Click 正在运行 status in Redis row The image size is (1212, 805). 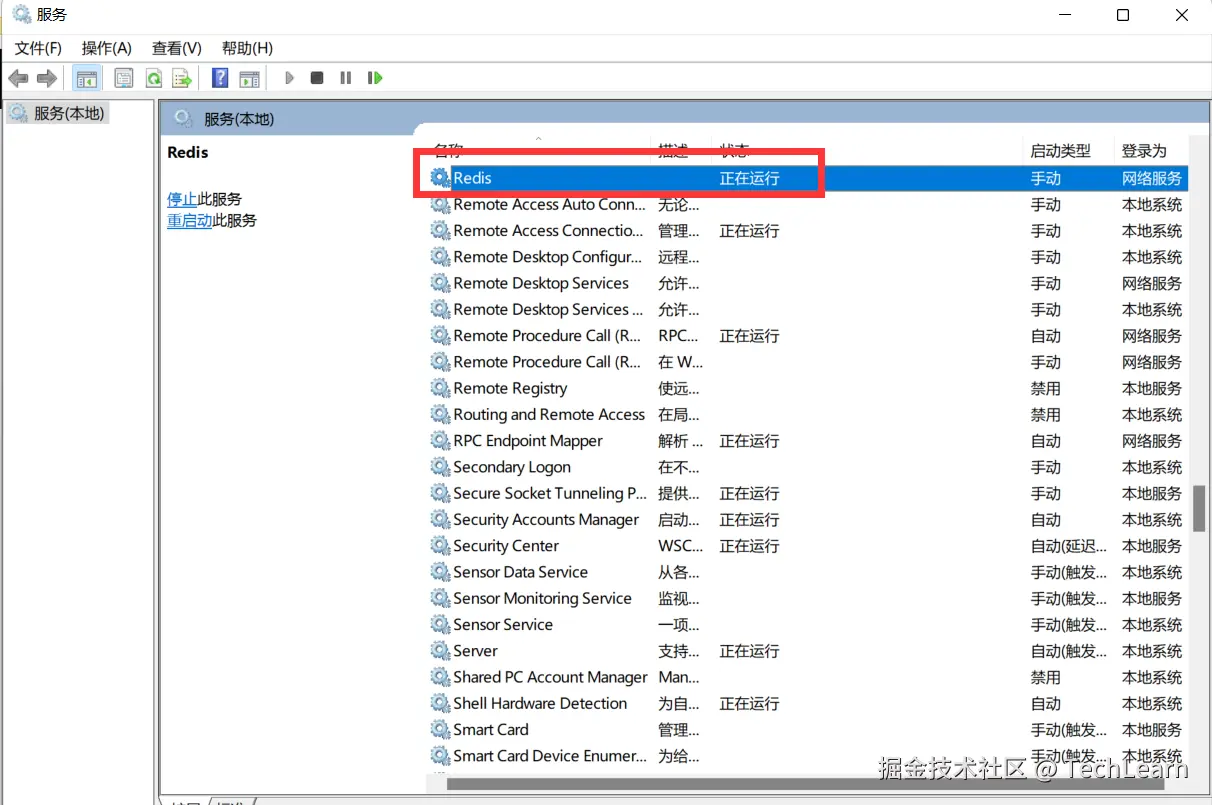(749, 178)
